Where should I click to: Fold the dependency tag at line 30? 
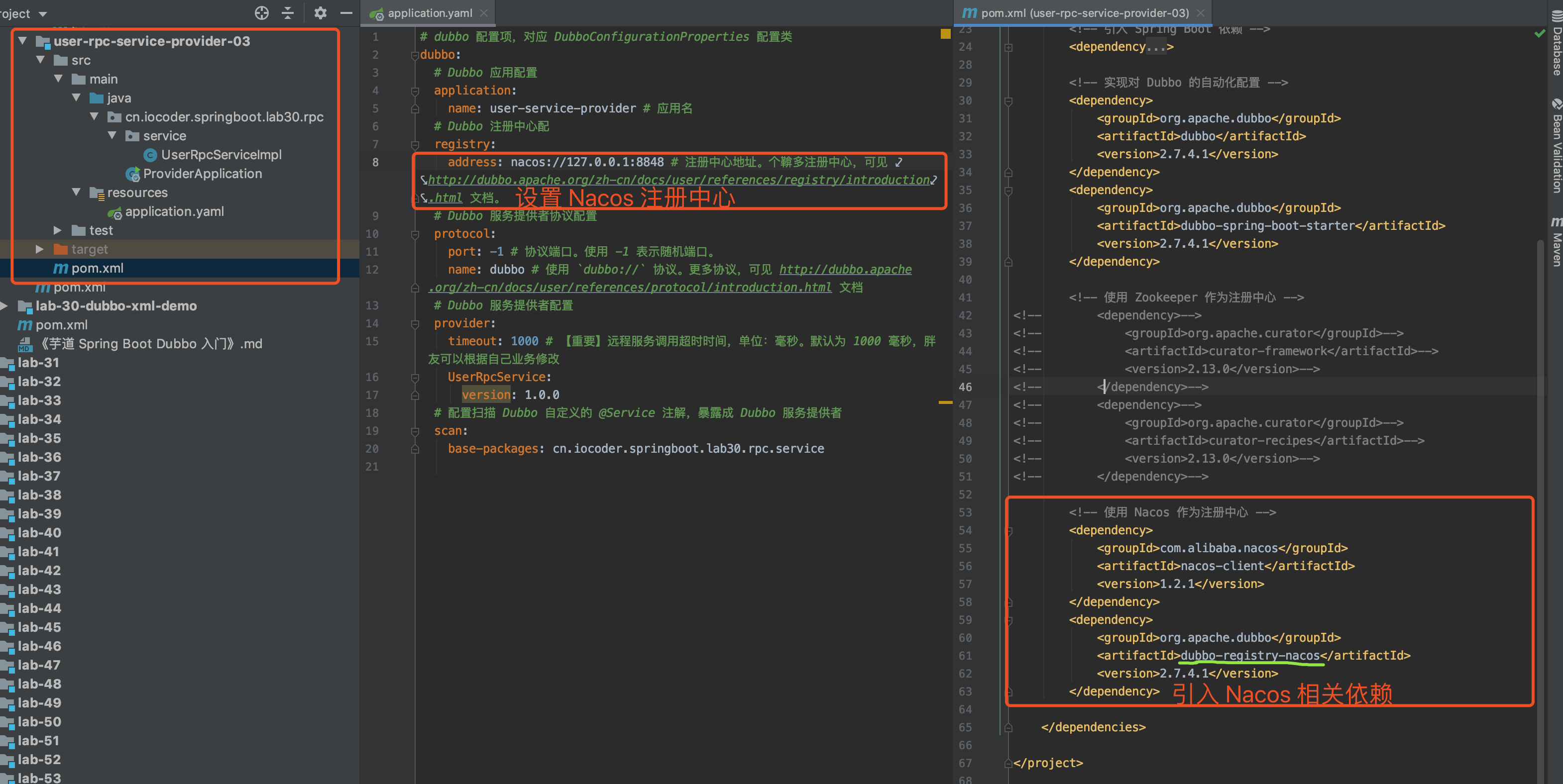click(1008, 100)
